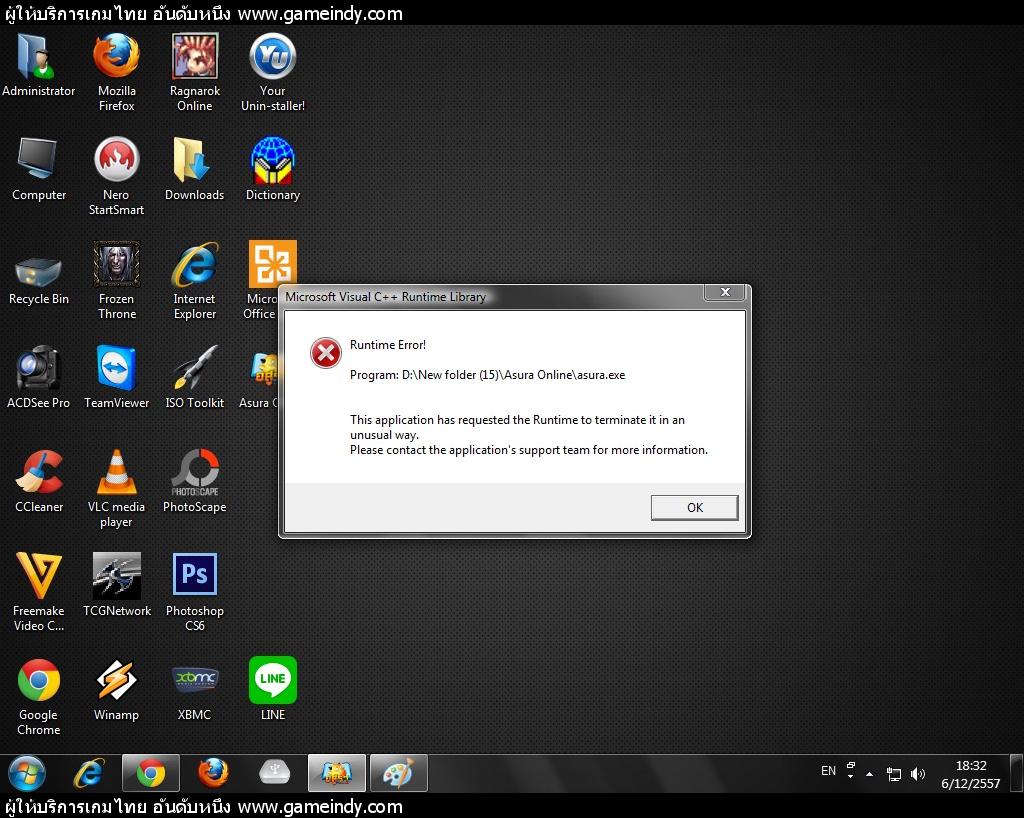
Task: Click OK in the Runtime Error dialog
Action: 694,507
